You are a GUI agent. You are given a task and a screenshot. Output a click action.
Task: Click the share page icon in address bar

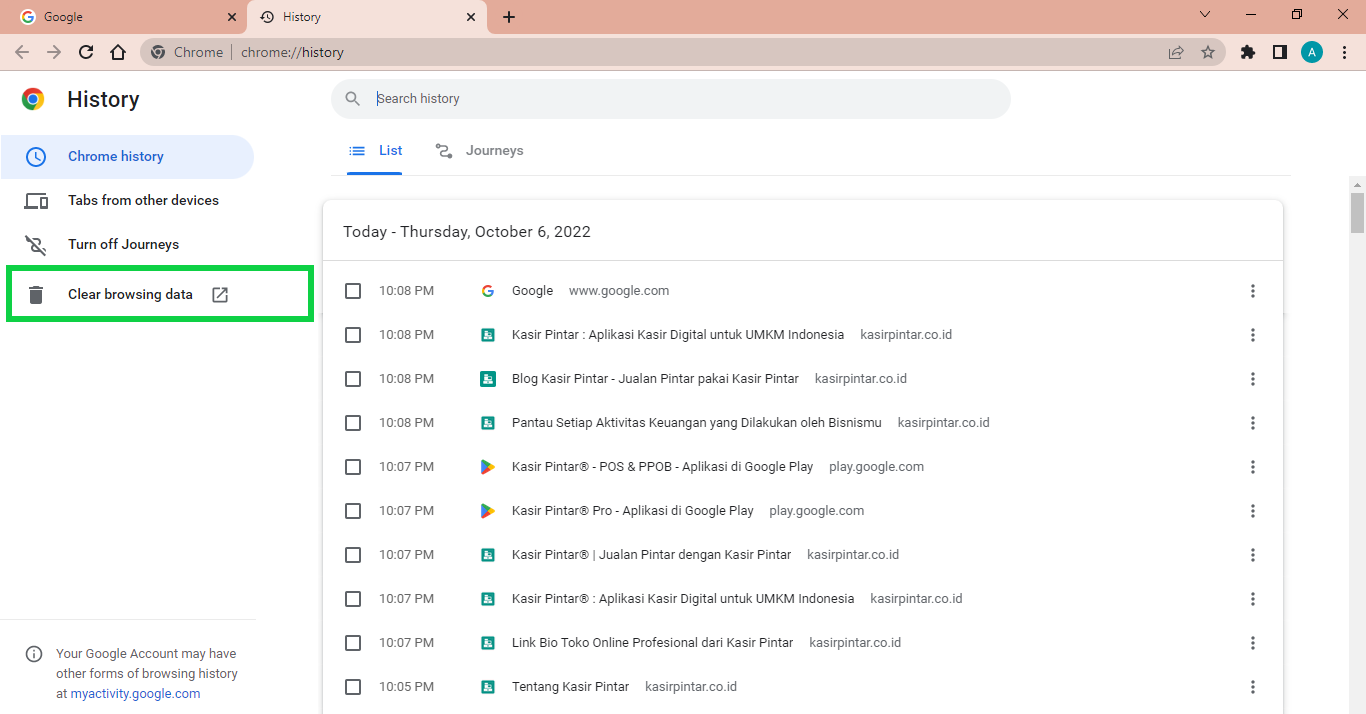[1176, 52]
